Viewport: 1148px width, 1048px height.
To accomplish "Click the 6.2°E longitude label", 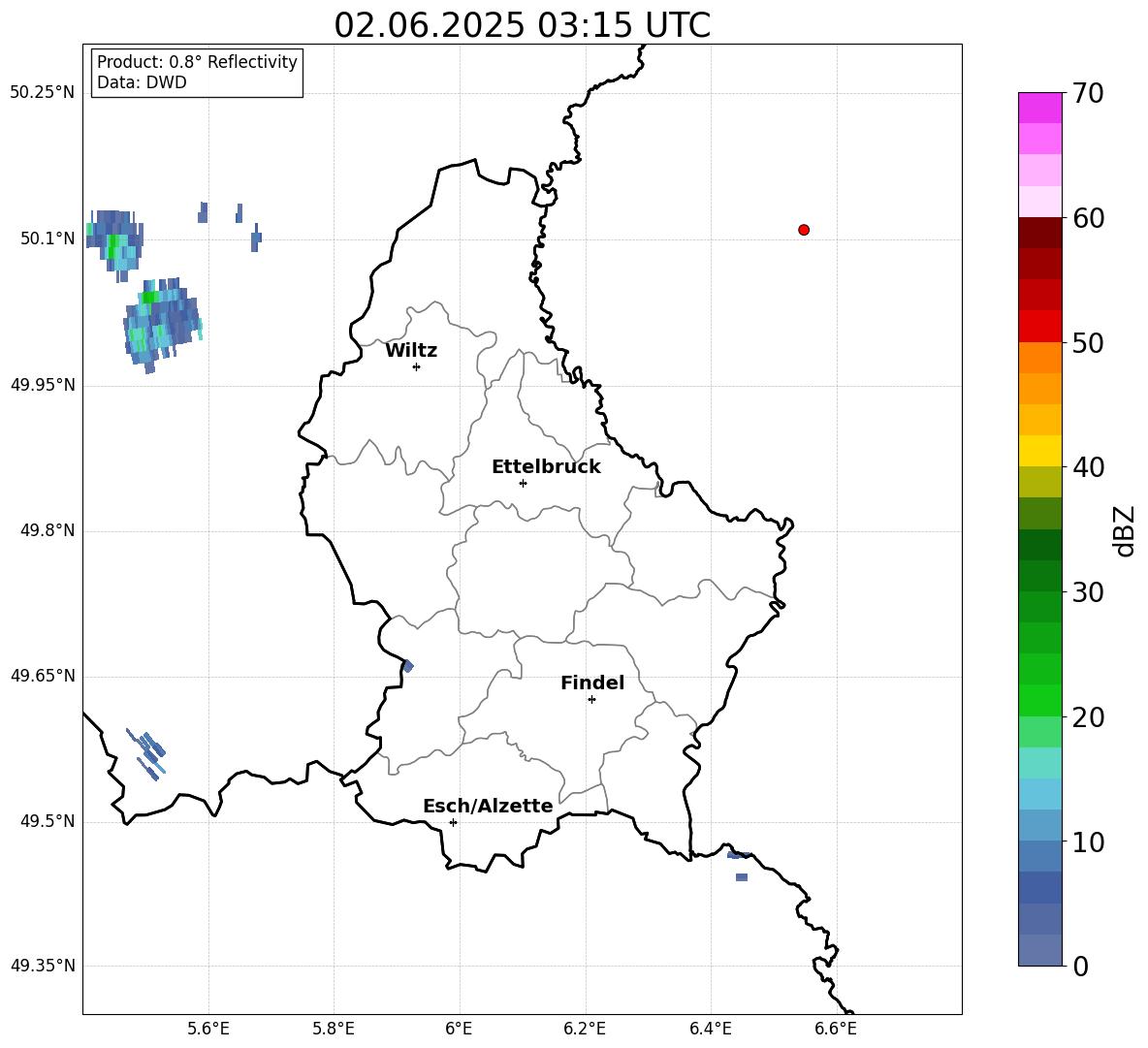I will 585,1029.
